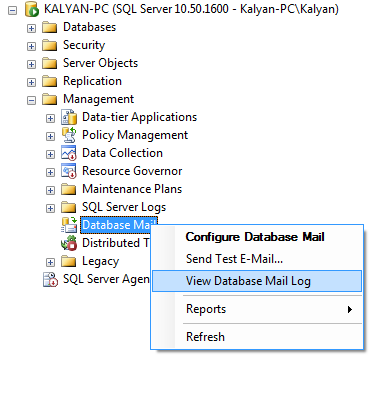
Task: Select the Databases tree label
Action: point(90,27)
